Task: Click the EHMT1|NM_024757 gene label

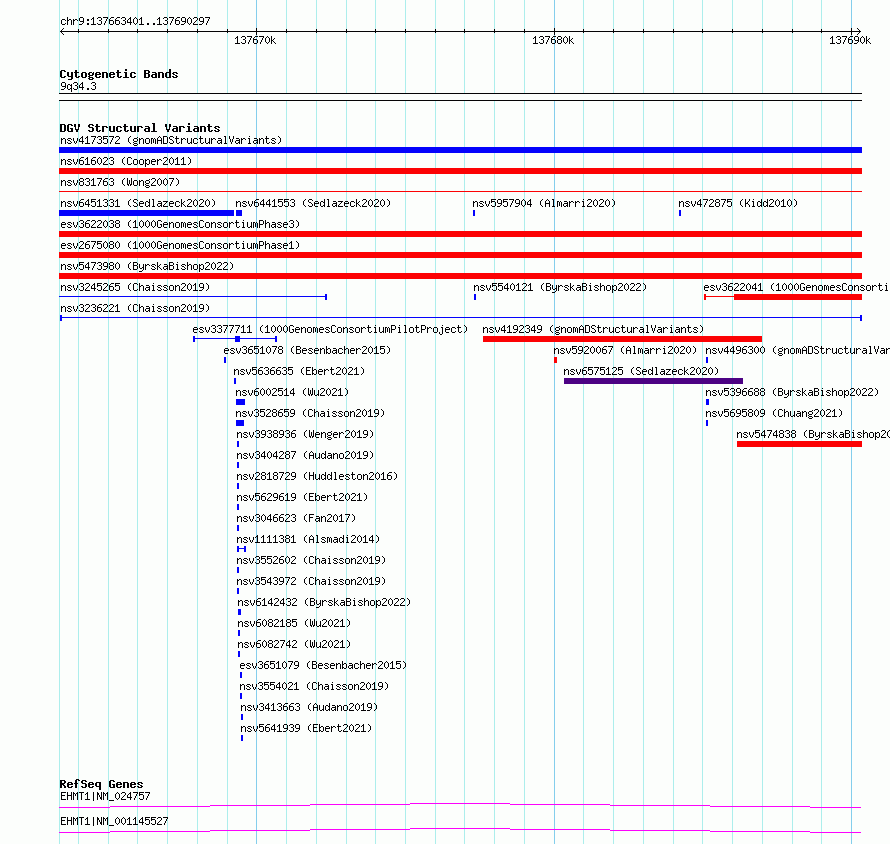Action: (105, 796)
